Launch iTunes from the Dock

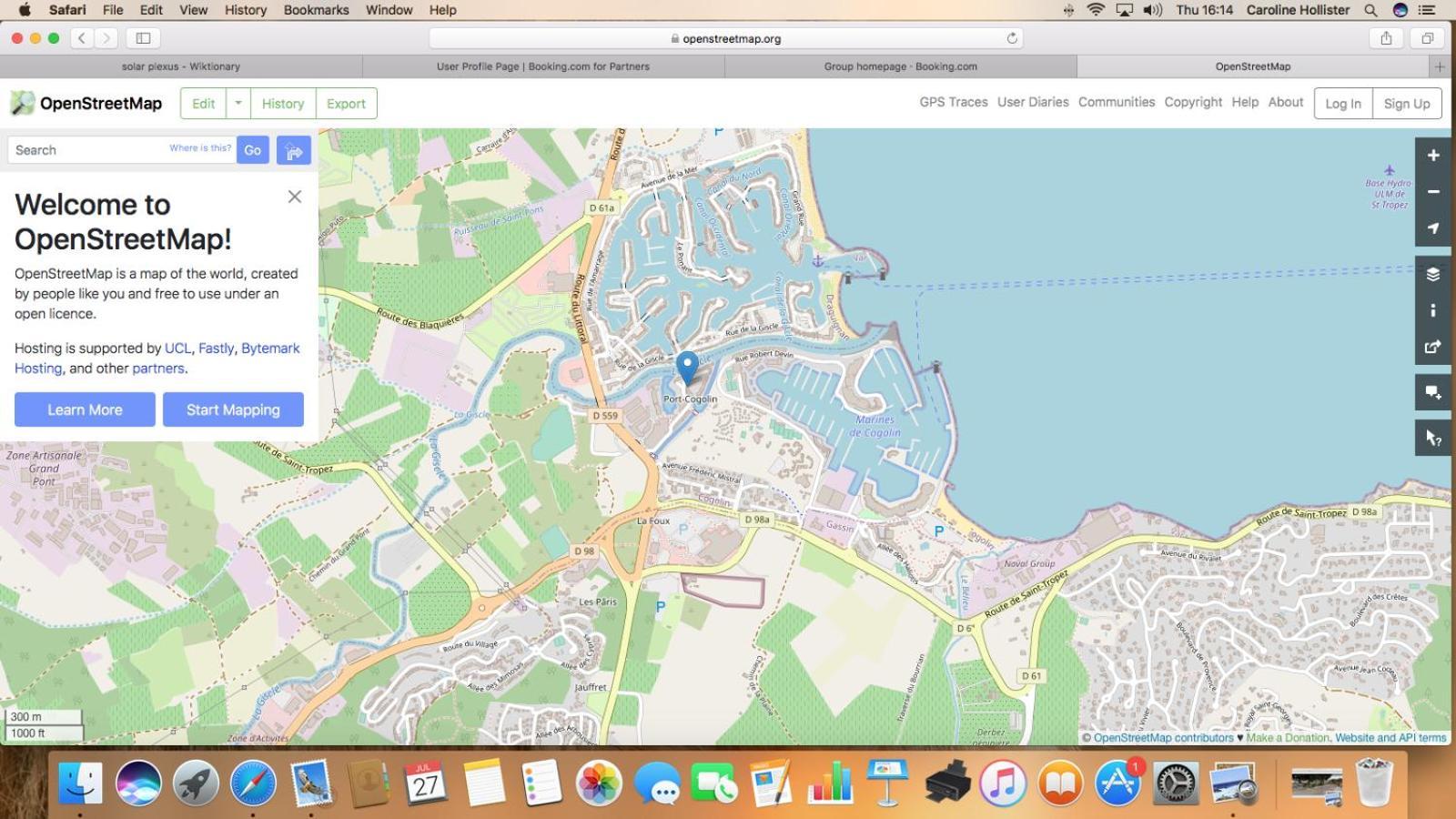point(1003,782)
